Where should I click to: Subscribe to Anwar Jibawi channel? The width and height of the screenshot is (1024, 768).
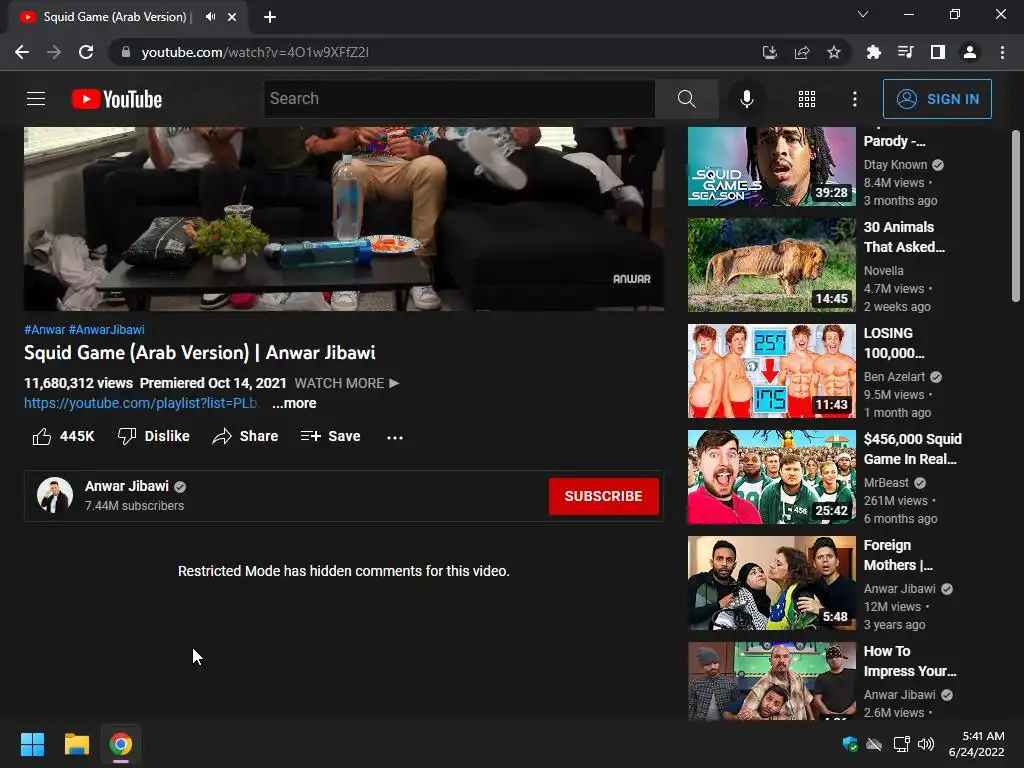coord(603,496)
